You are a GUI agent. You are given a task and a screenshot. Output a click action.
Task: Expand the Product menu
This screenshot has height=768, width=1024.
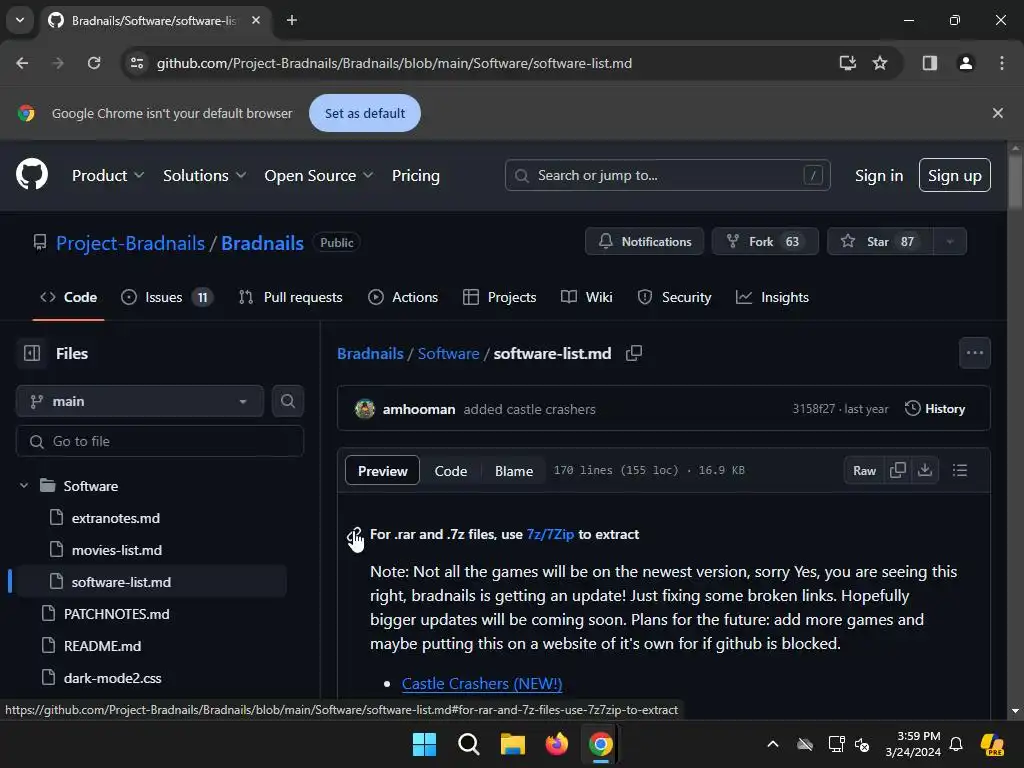click(x=108, y=176)
